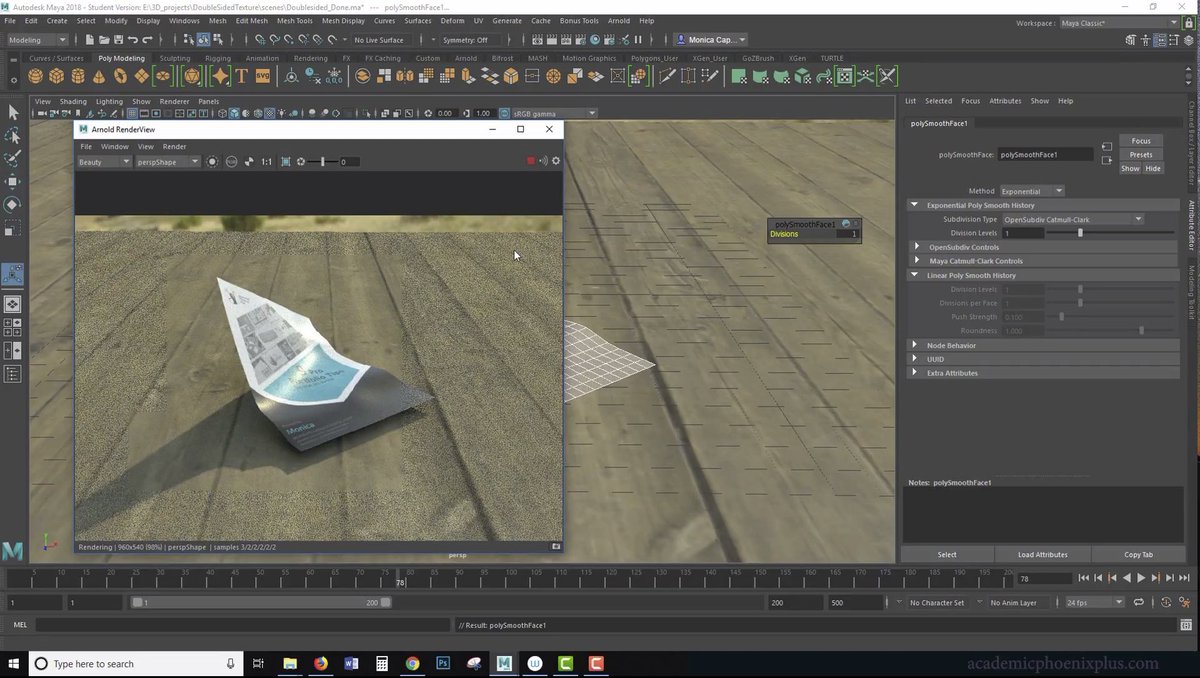Create a polygon sphere from the shelf
Image resolution: width=1200 pixels, height=678 pixels.
(x=35, y=76)
